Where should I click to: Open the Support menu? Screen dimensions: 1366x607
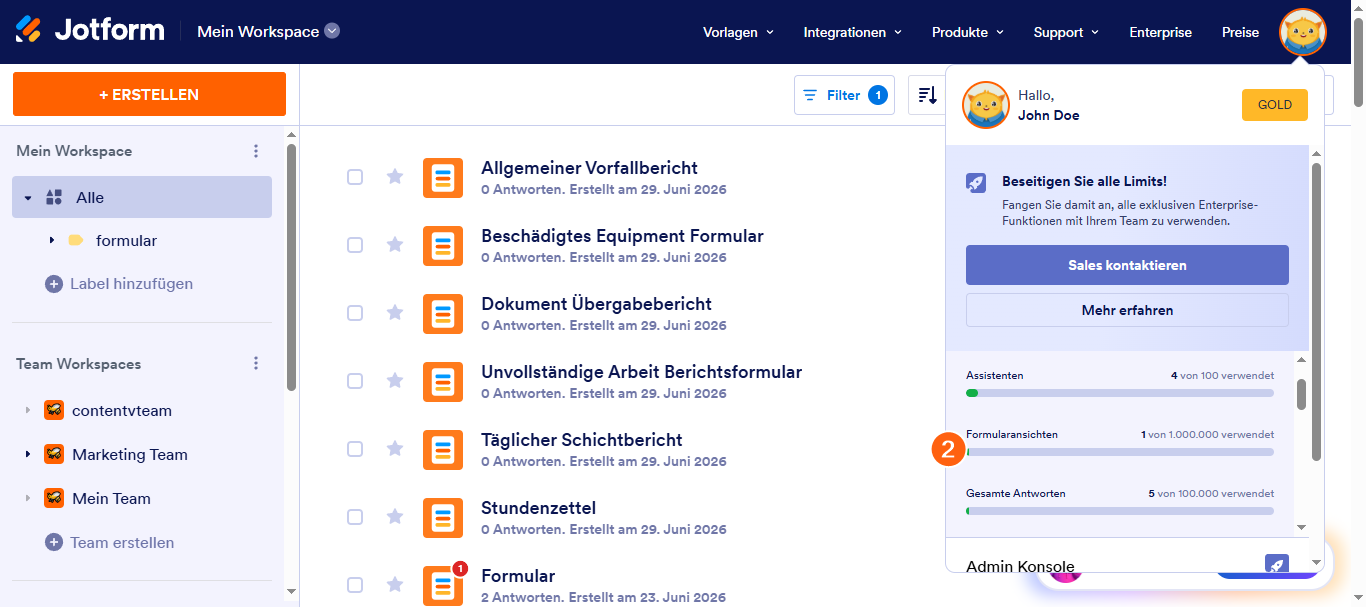[1066, 32]
